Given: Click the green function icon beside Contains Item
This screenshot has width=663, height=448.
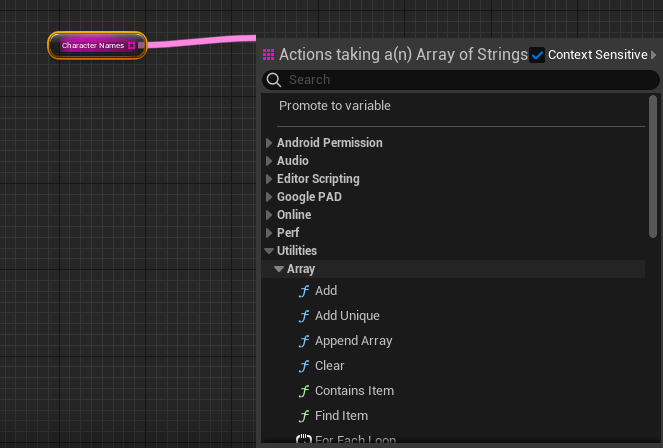Looking at the screenshot, I should 304,391.
